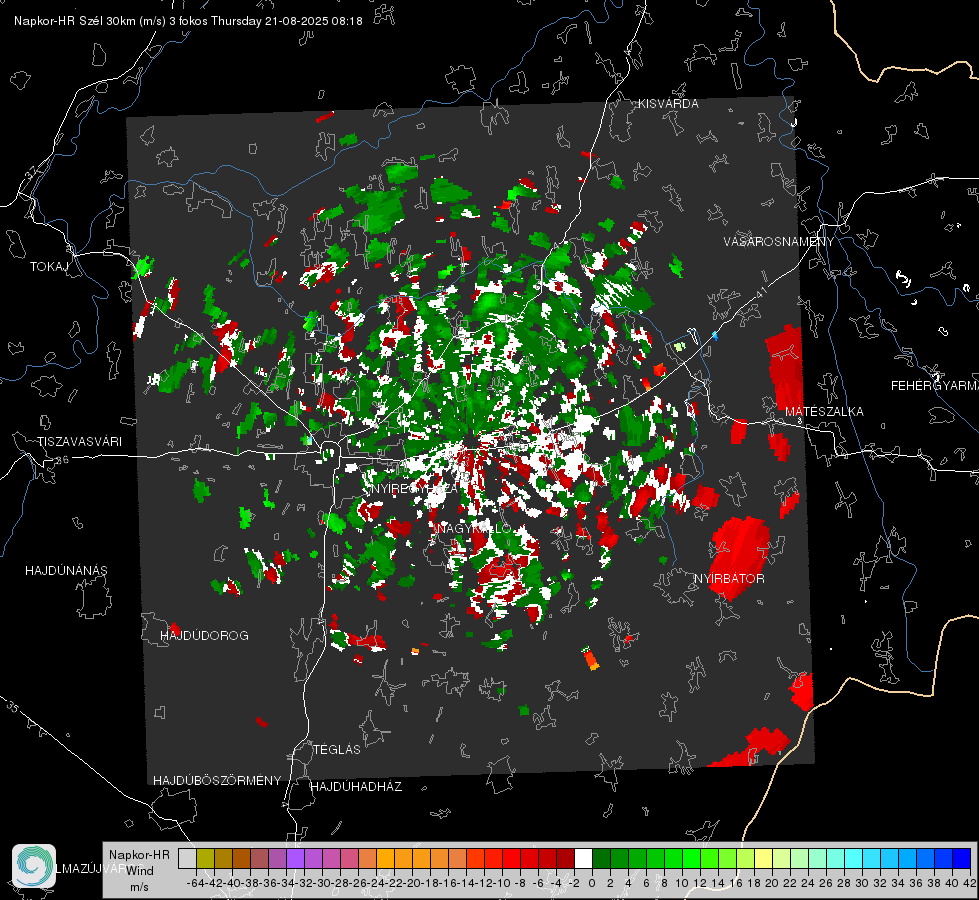Click the NYÍRBÁTOR city label
Image resolution: width=979 pixels, height=900 pixels.
point(729,578)
